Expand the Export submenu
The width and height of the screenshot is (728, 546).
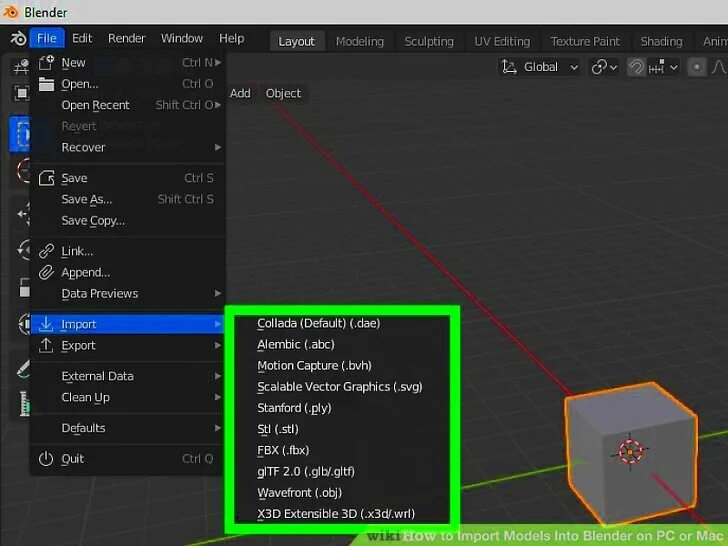coord(128,346)
